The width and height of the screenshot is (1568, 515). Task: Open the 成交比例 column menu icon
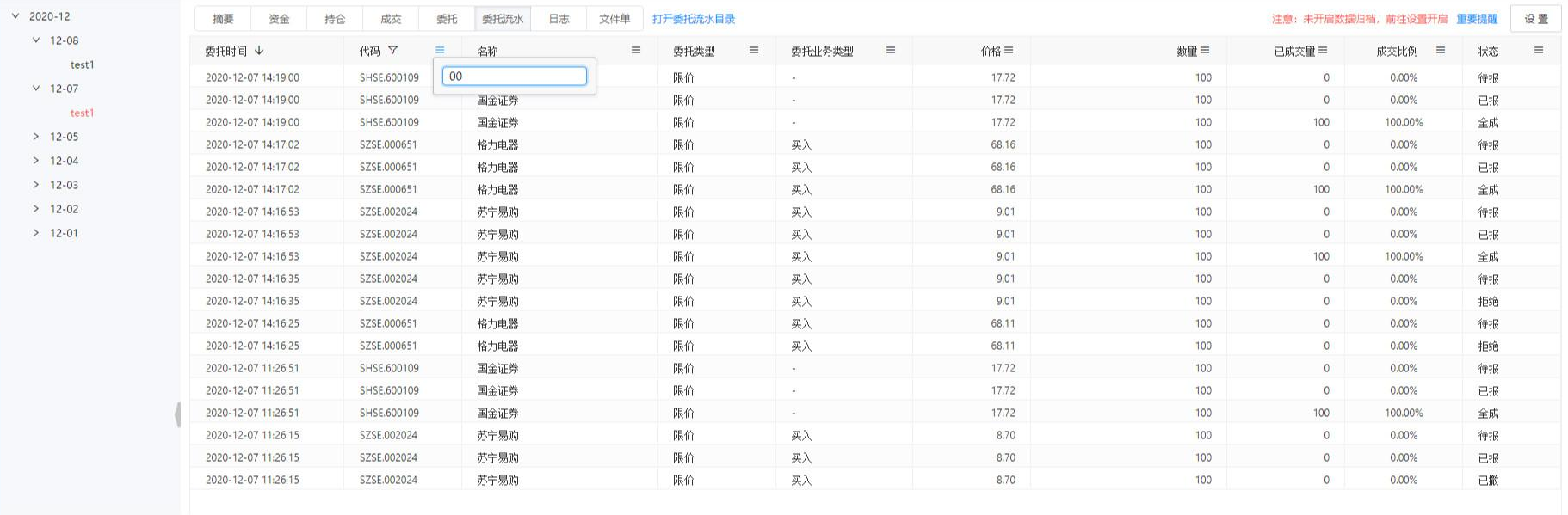(1441, 51)
